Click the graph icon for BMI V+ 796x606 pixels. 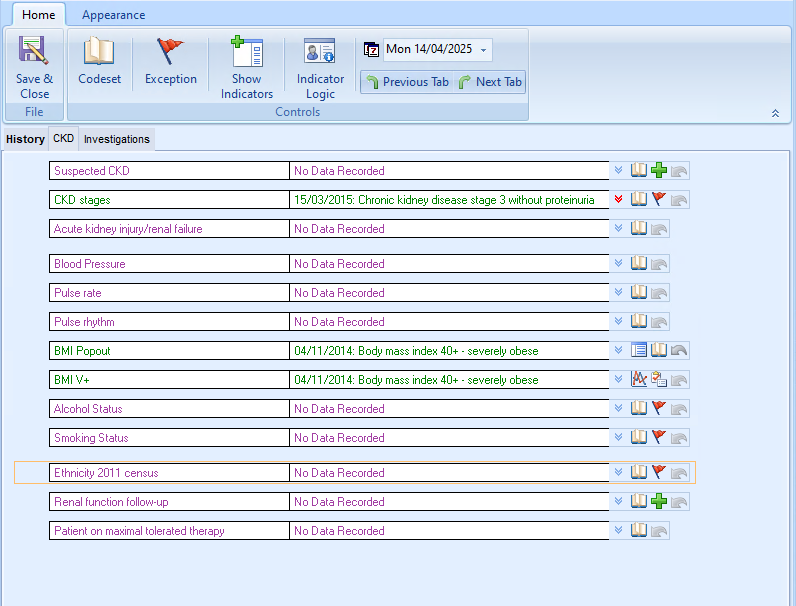[639, 379]
